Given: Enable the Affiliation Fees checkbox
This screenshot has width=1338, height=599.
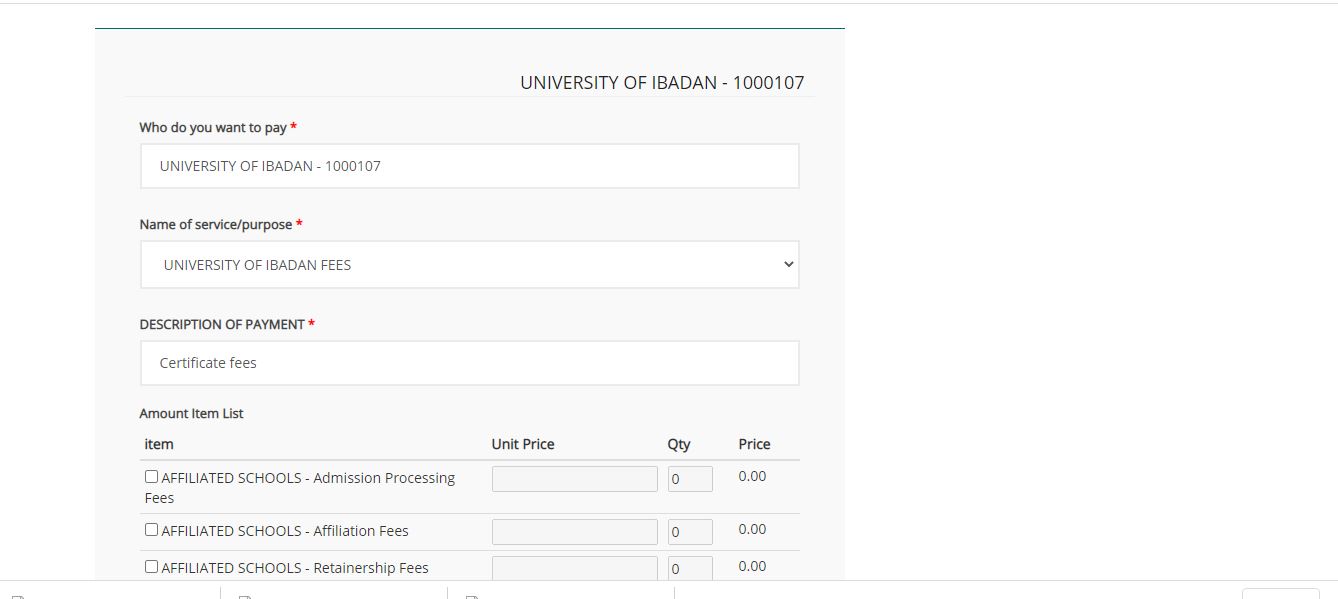Looking at the screenshot, I should click(x=151, y=530).
